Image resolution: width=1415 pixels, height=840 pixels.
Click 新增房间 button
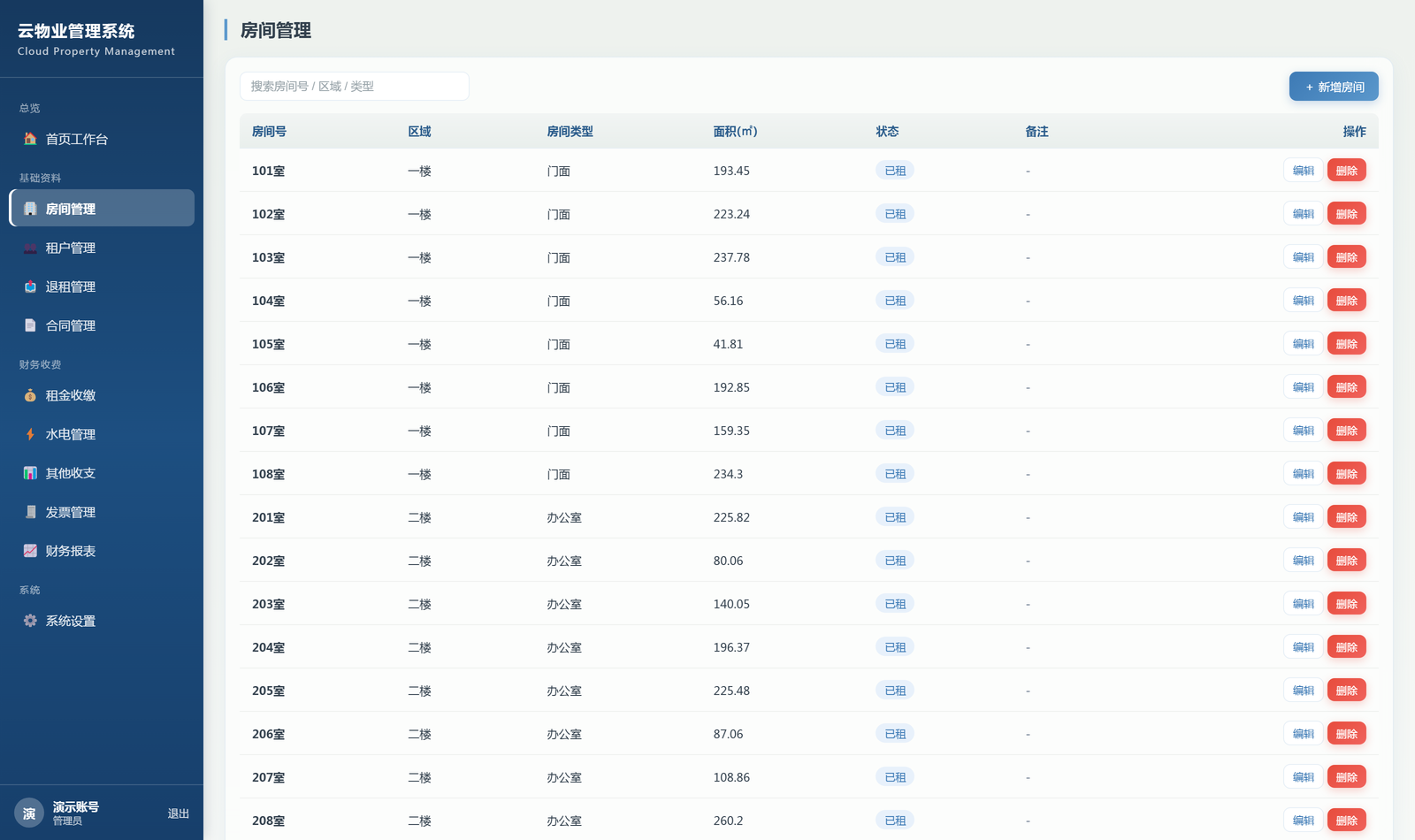(x=1334, y=87)
